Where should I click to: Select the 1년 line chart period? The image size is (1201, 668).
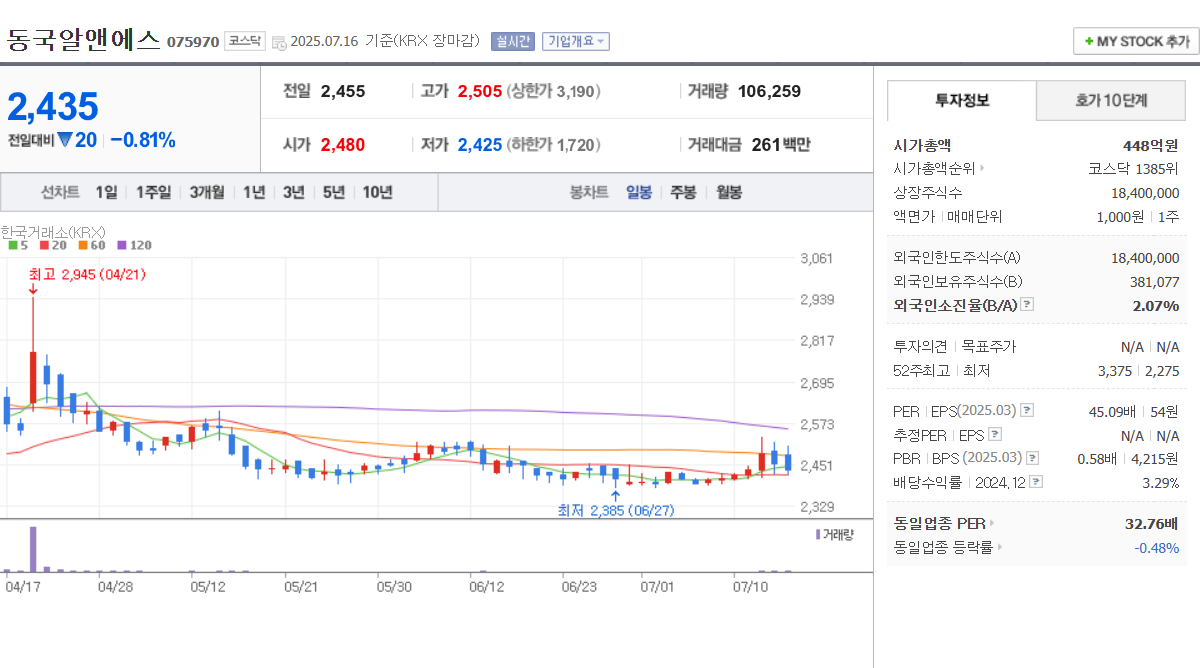[254, 192]
